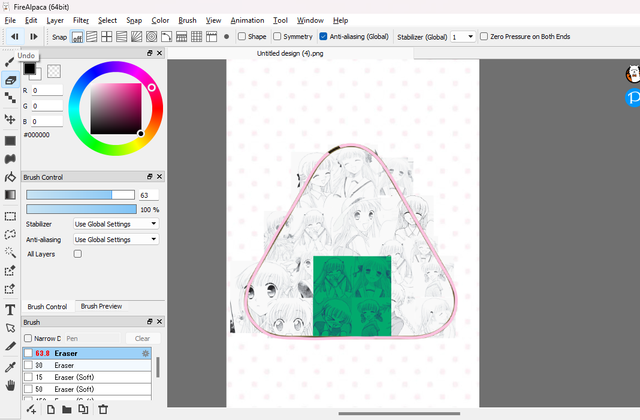Viewport: 640px width, 420px height.
Task: Select the parallel lines snap icon
Action: [x=92, y=37]
